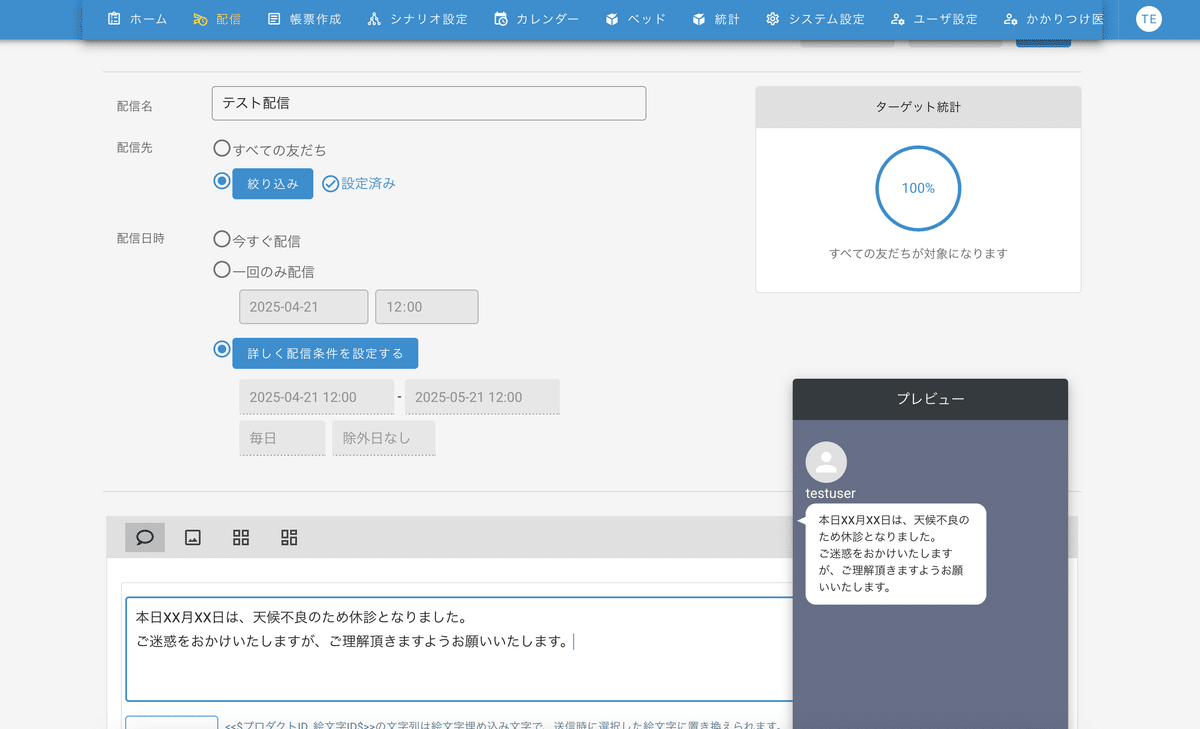The width and height of the screenshot is (1200, 729).
Task: Click the 詳しく配信条件を設定する button
Action: [x=325, y=353]
